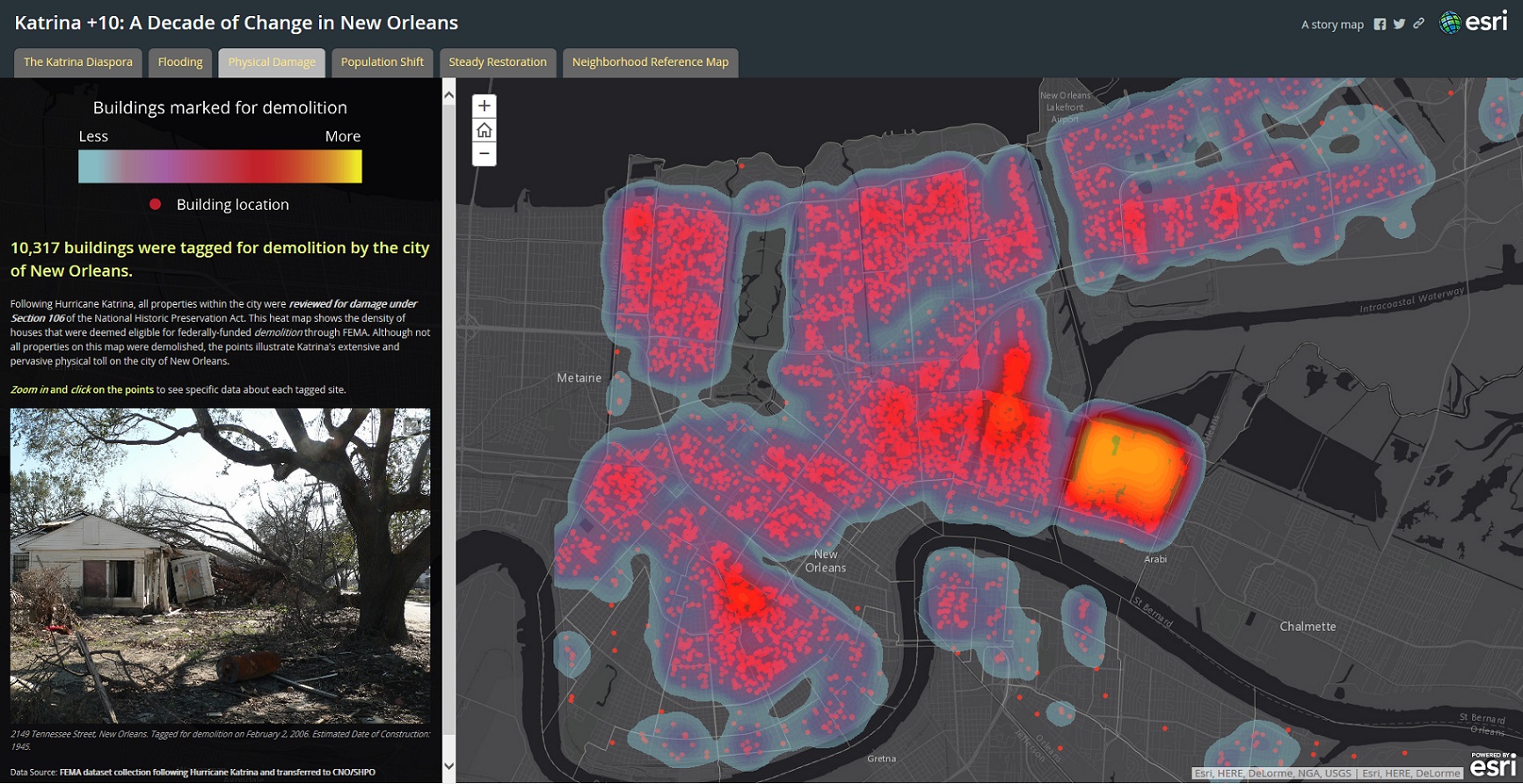The height and width of the screenshot is (784, 1523).
Task: Click the demolition density color gradient
Action: coord(220,167)
